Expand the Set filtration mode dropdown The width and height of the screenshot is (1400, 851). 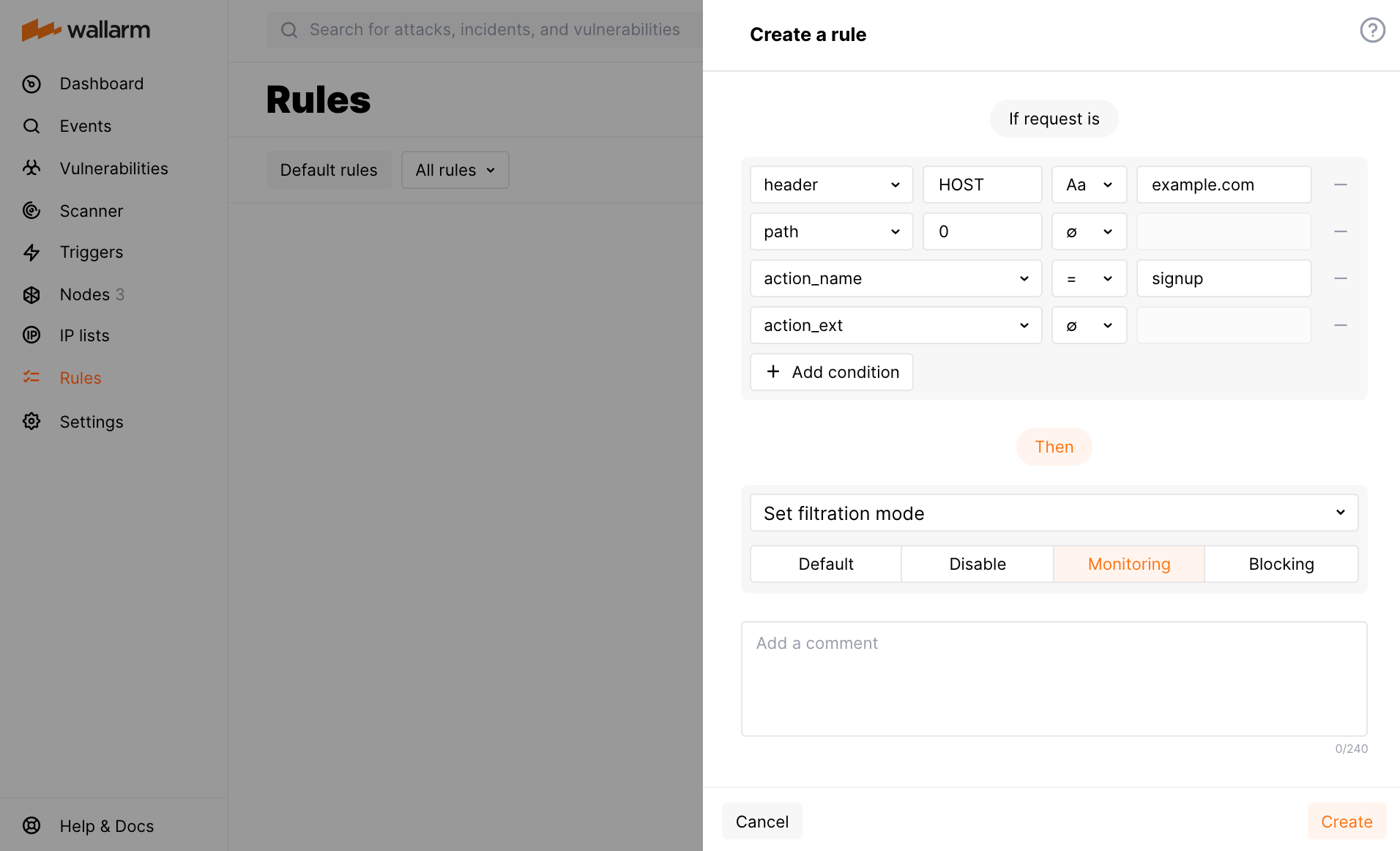point(1053,513)
